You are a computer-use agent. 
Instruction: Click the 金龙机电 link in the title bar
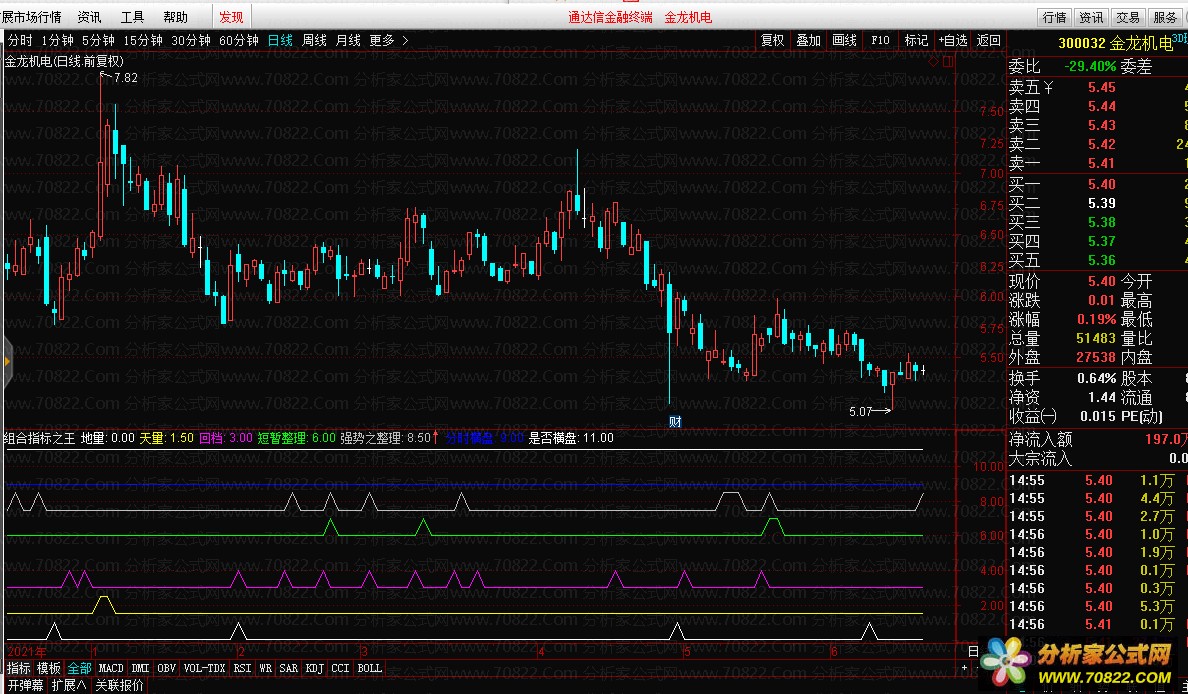(688, 17)
